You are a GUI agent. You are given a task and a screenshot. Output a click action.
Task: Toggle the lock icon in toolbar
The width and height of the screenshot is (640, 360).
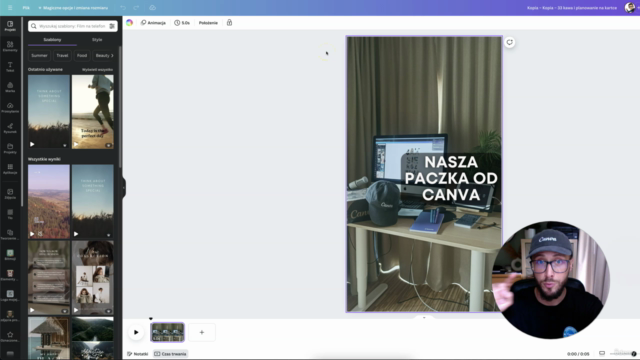(229, 23)
